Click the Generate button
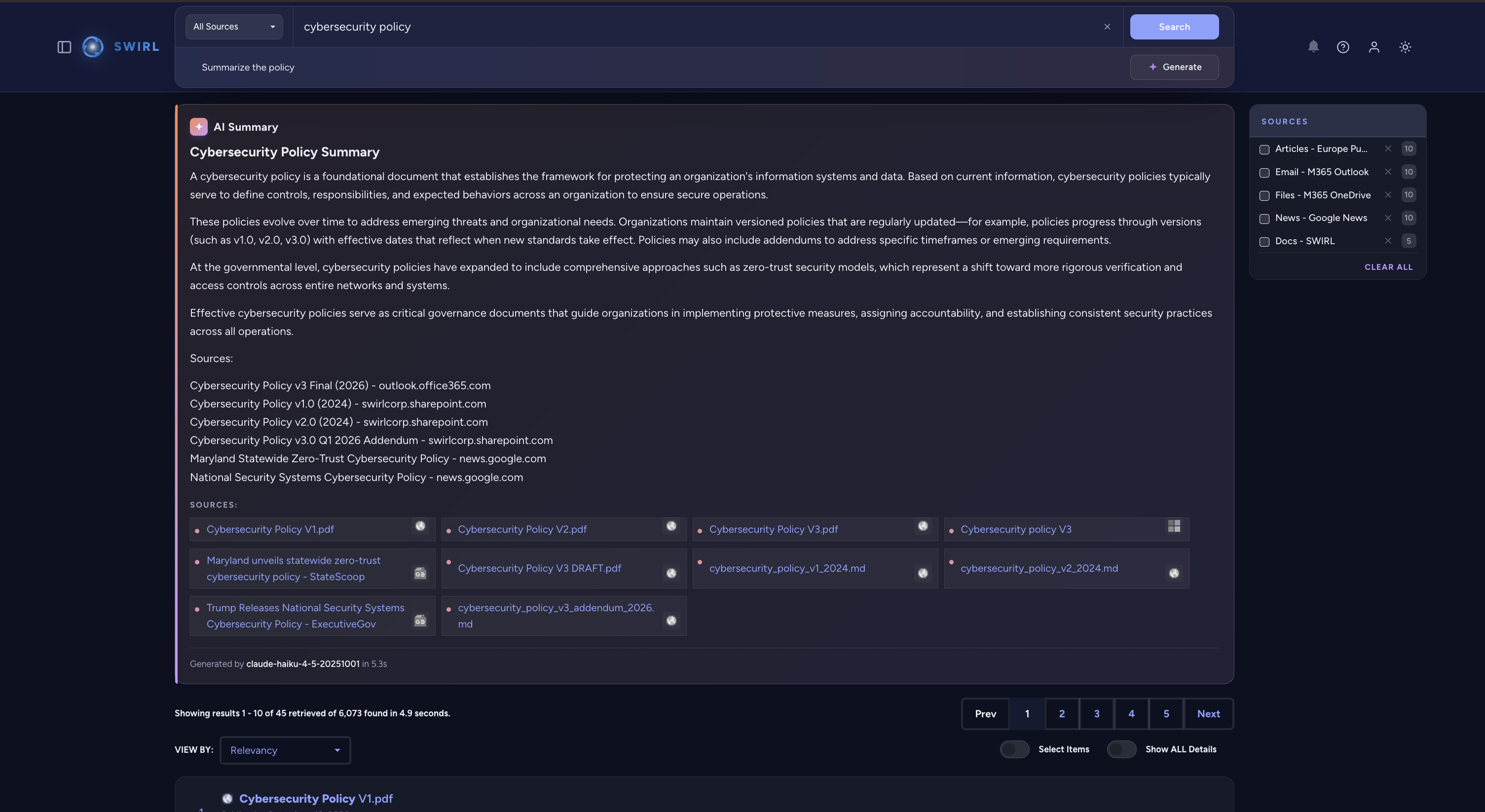The height and width of the screenshot is (812, 1485). (1174, 68)
